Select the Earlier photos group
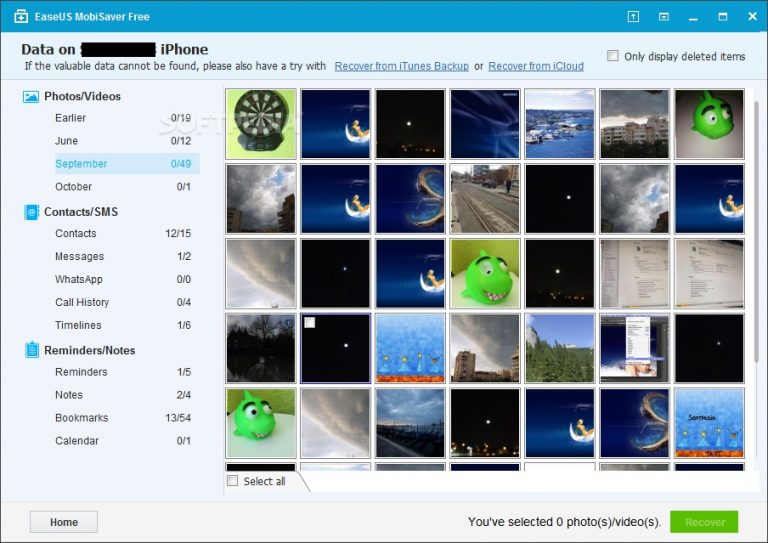The width and height of the screenshot is (768, 543). 70,118
